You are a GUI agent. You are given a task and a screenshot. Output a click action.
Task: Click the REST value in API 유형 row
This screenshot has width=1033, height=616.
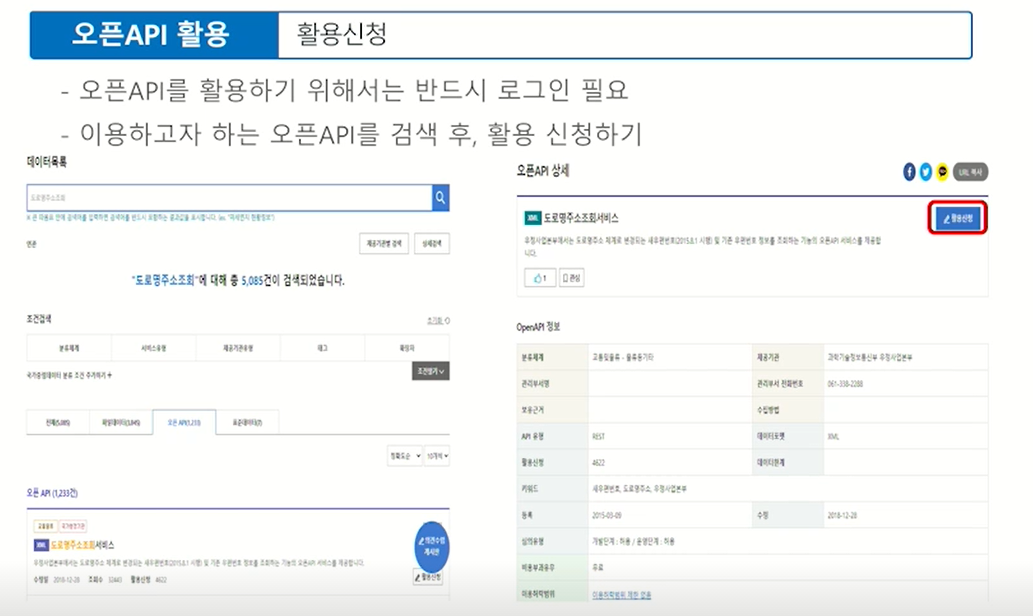(x=599, y=436)
